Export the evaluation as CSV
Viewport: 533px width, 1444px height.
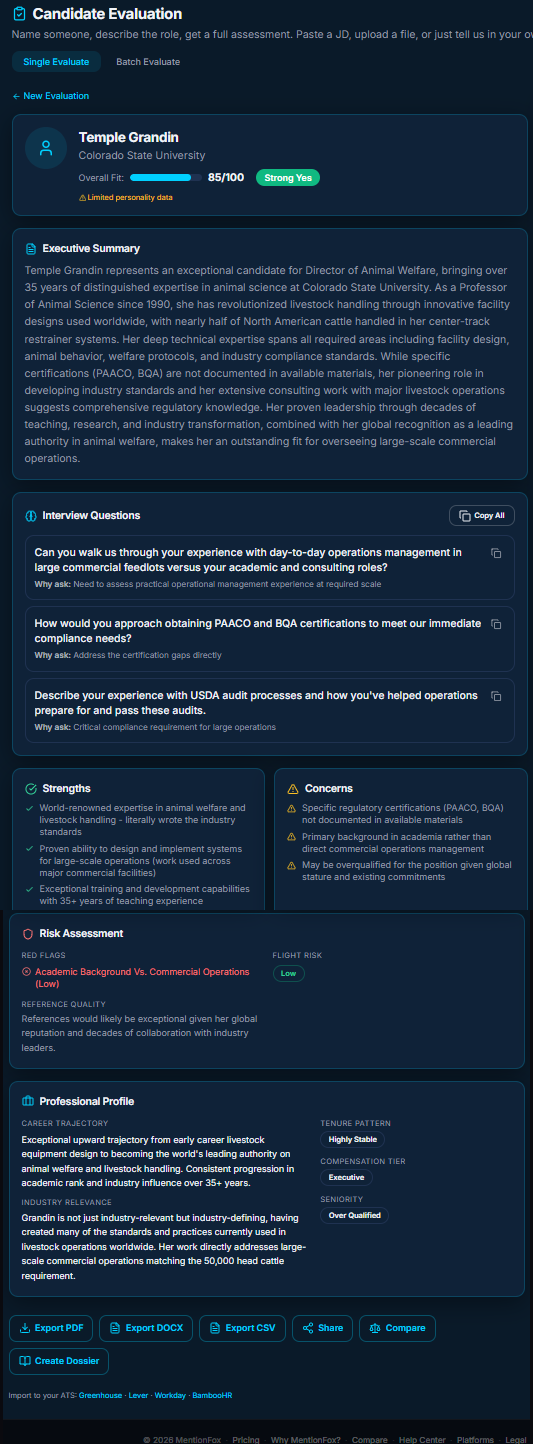coord(242,1328)
